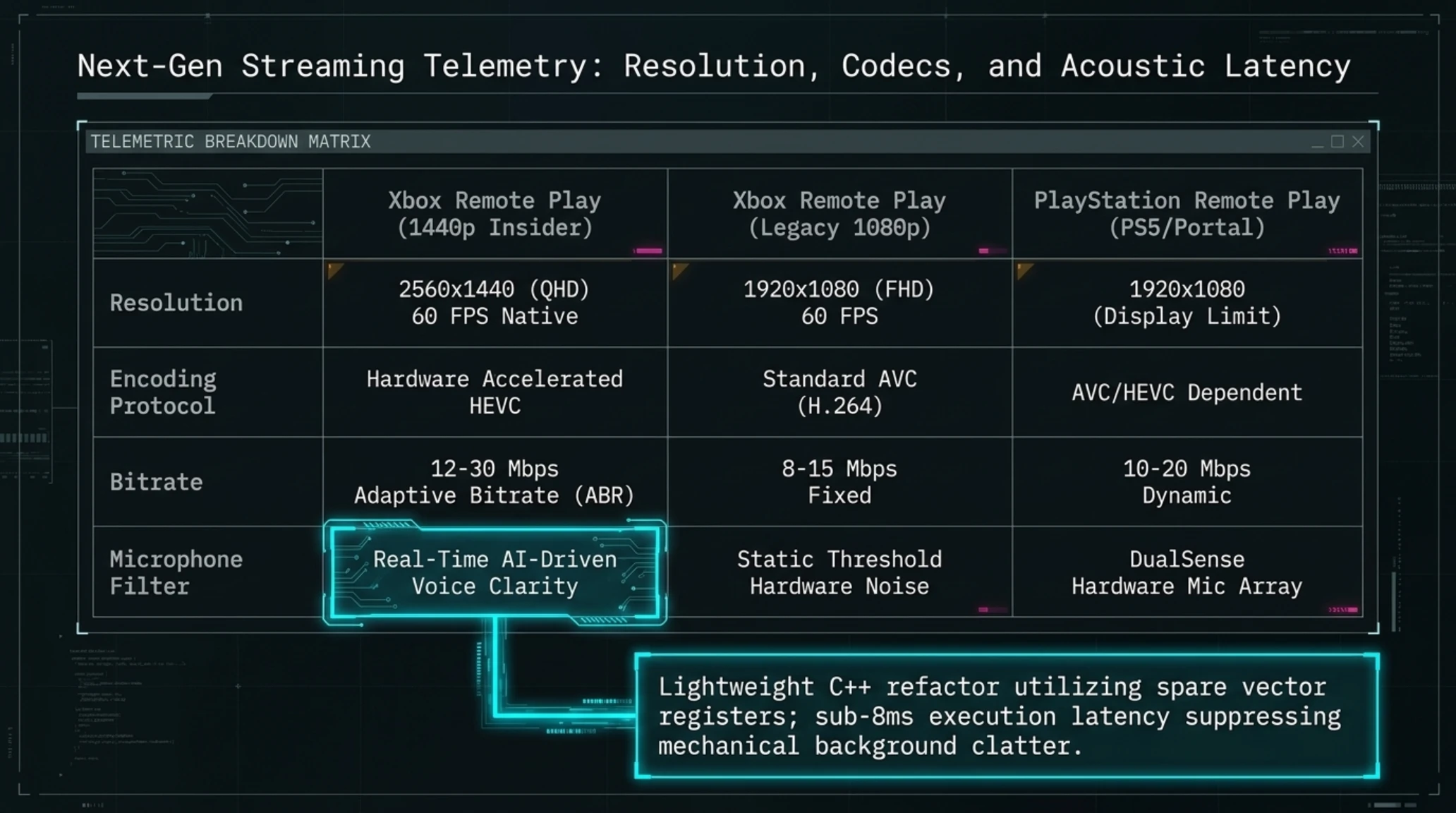Pick the '10-20 Mbps Dynamic' cell
The width and height of the screenshot is (1456, 813).
[1187, 482]
